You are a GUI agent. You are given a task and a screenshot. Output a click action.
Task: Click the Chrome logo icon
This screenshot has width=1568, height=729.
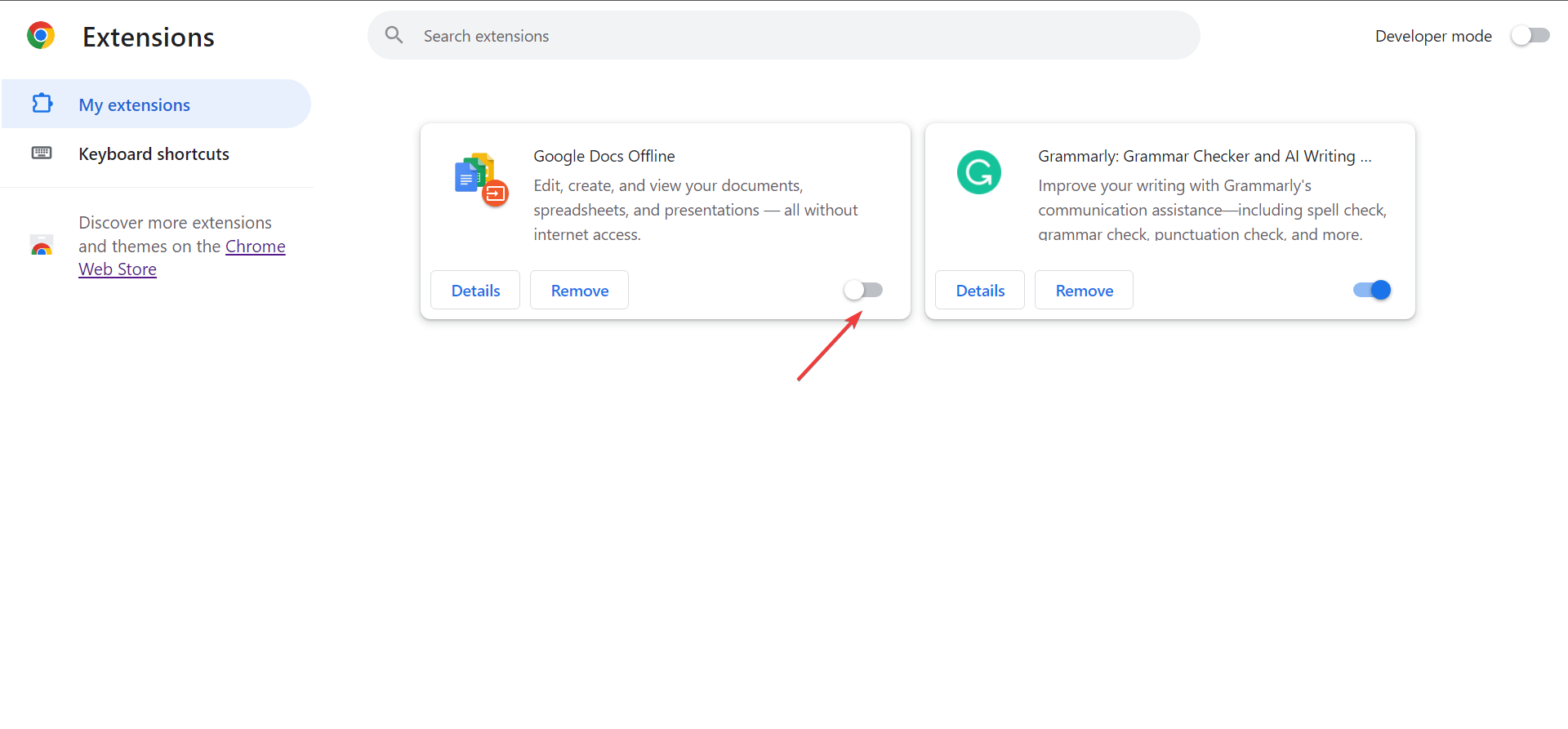[41, 36]
